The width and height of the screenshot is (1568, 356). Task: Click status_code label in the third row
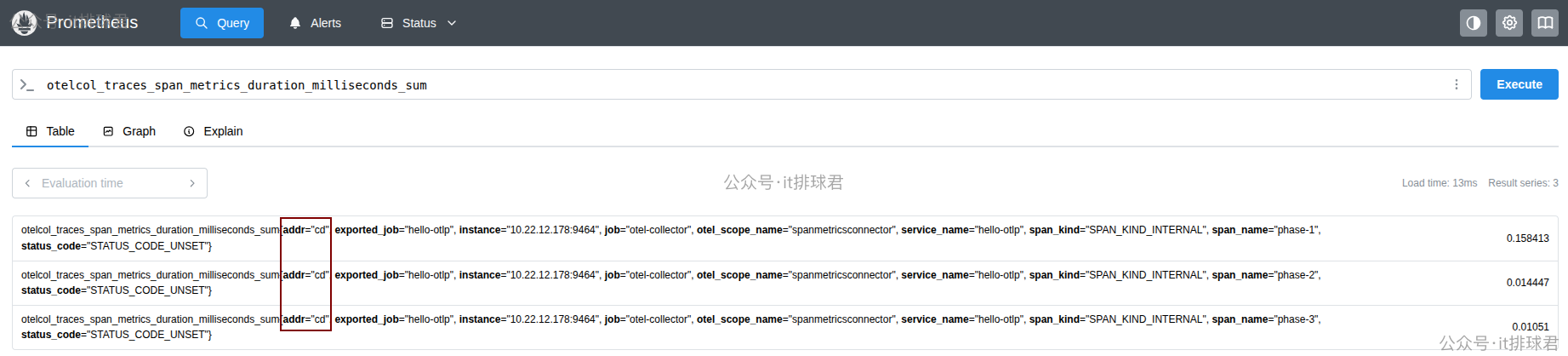coord(114,335)
